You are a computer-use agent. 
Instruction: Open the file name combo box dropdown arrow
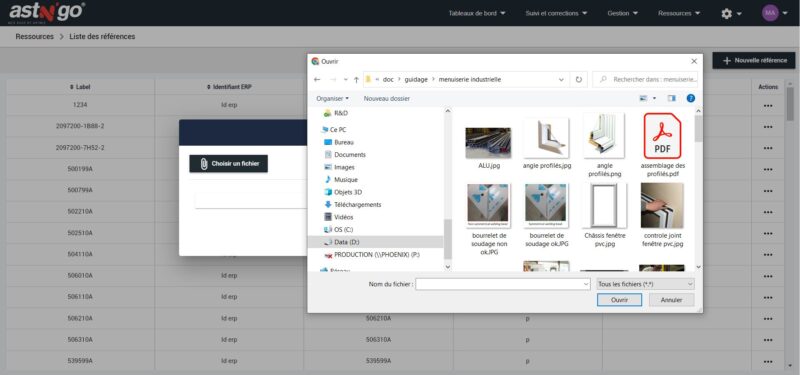click(x=586, y=284)
